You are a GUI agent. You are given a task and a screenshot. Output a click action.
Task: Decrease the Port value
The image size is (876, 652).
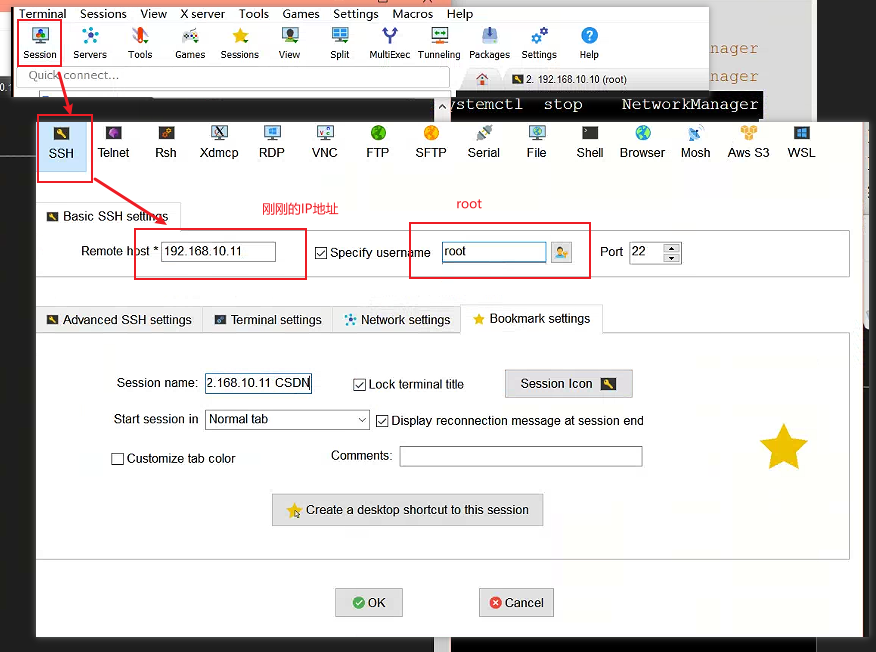672,258
